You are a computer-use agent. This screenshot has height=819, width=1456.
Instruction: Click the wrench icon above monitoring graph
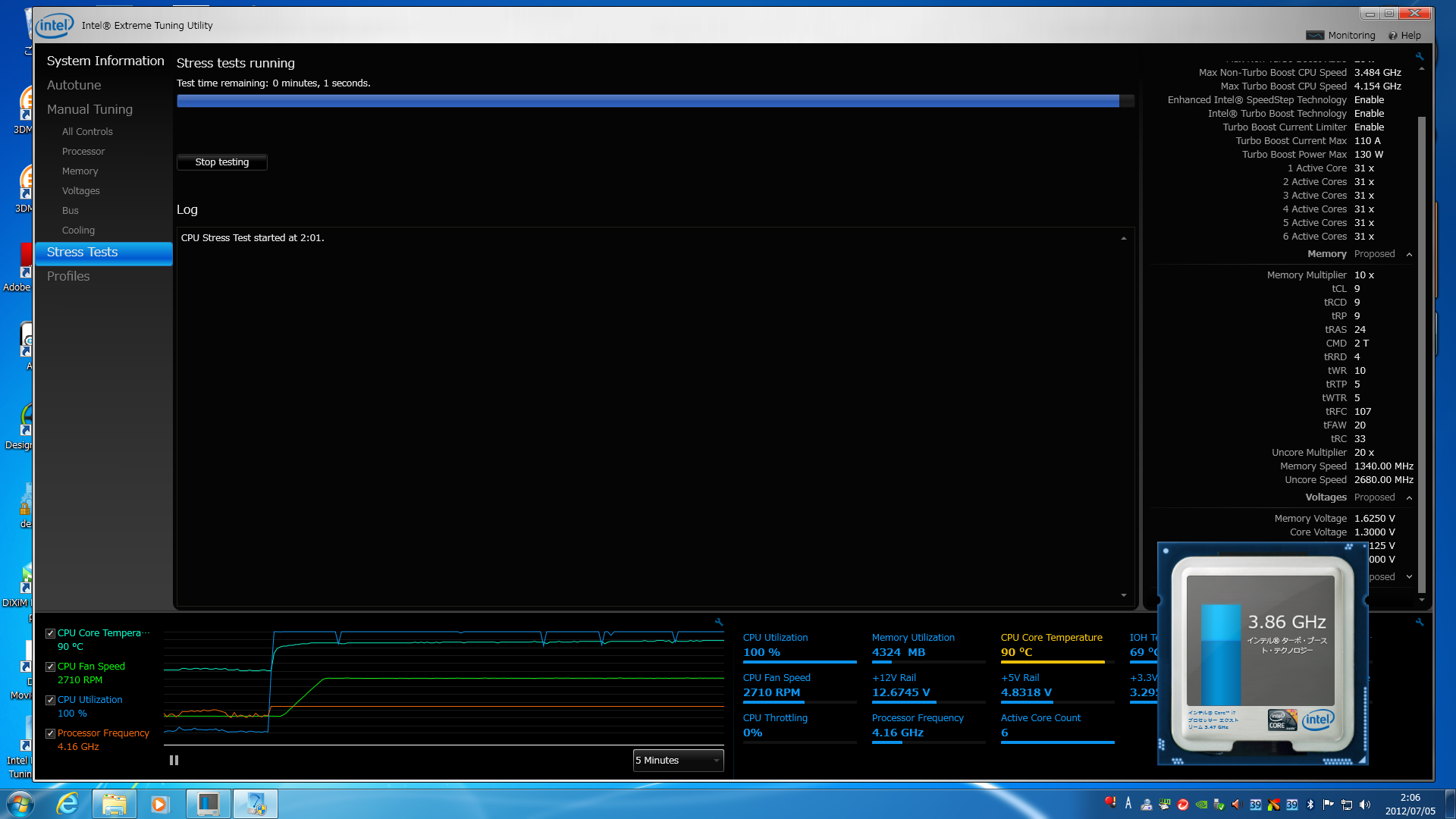click(718, 622)
